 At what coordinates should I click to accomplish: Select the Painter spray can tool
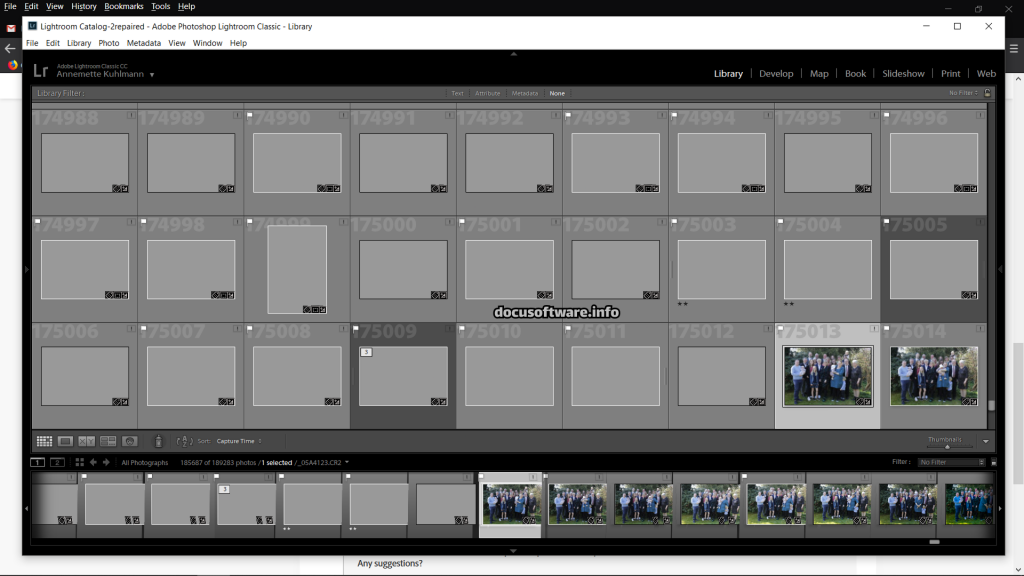(158, 441)
